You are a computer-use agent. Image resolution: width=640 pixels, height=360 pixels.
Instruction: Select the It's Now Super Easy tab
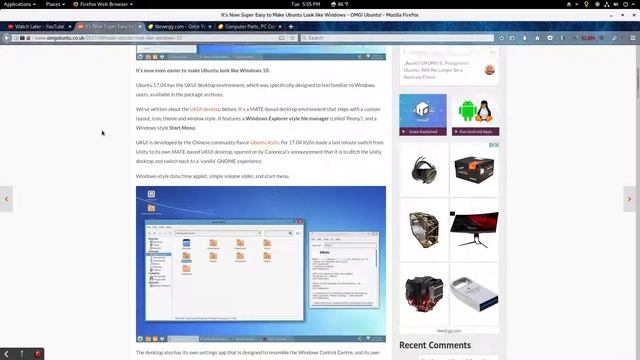(x=110, y=27)
